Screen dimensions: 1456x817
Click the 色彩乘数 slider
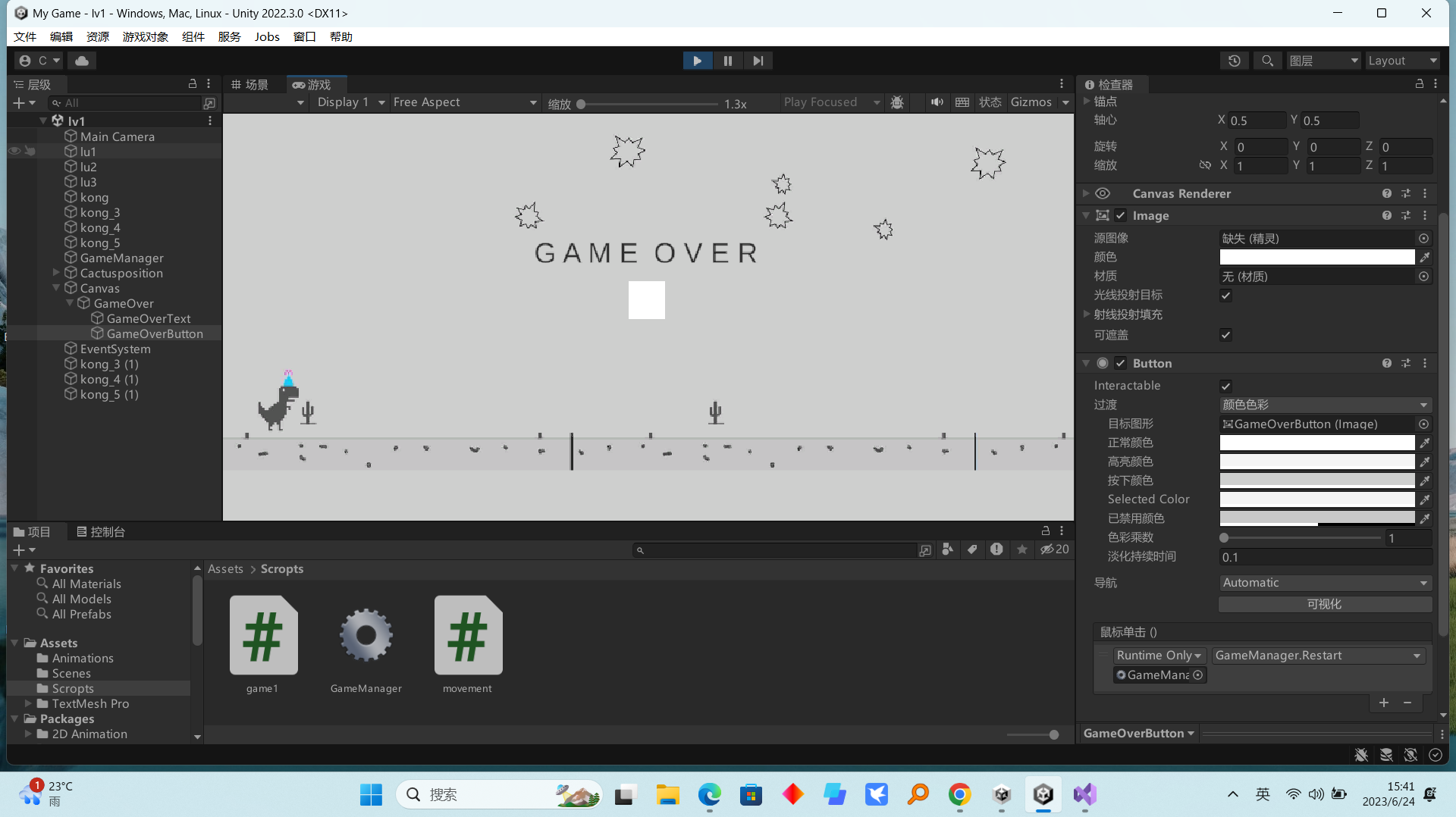tap(1301, 538)
